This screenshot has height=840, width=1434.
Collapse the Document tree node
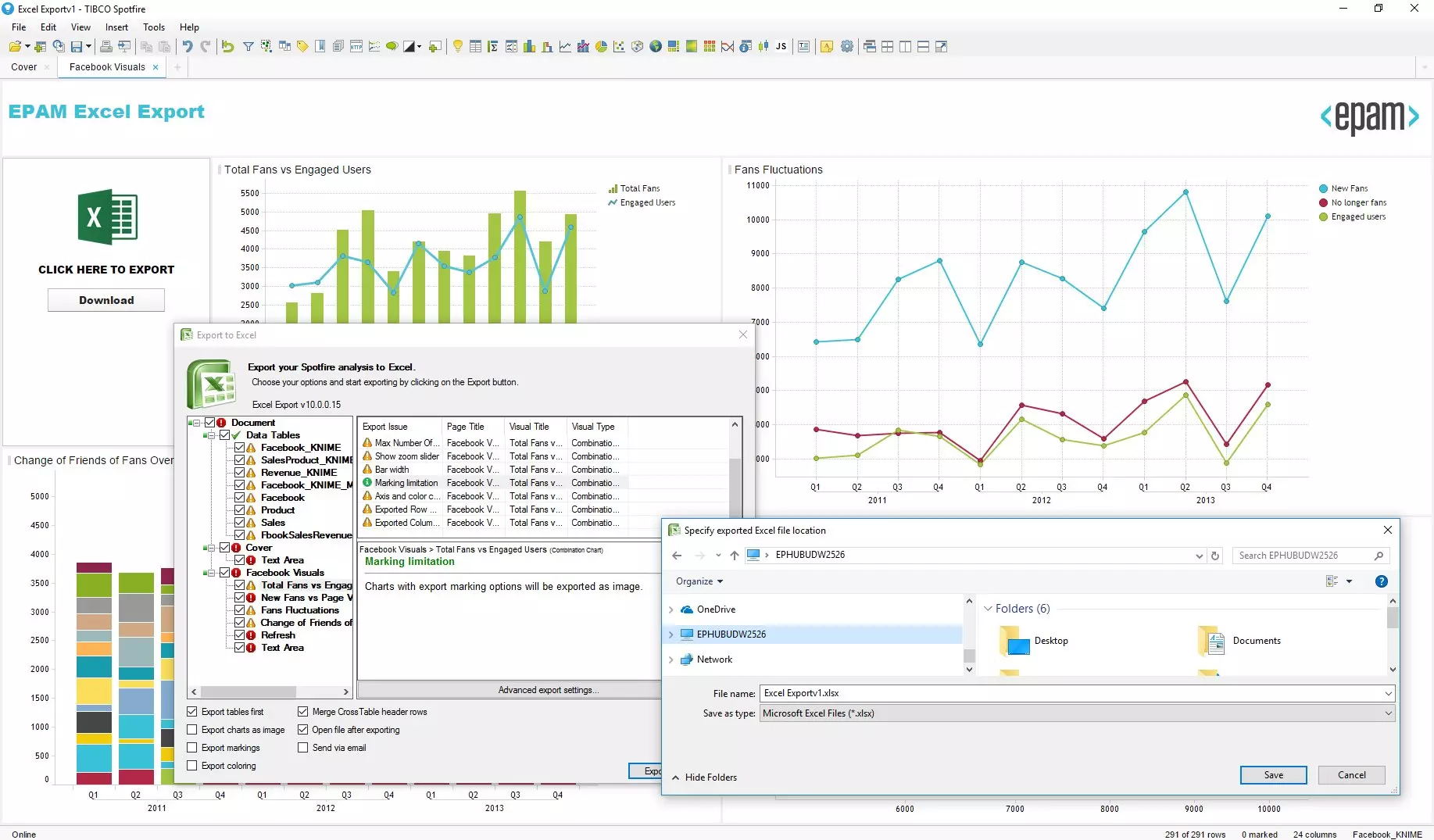coord(198,423)
